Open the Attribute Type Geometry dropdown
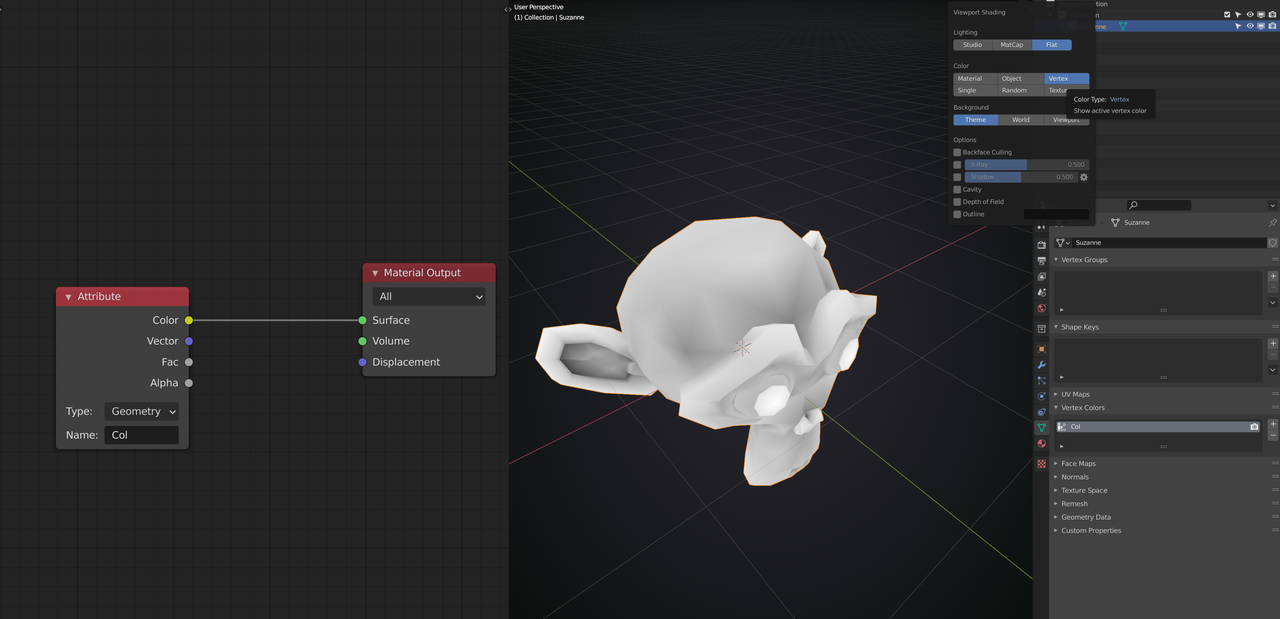 [142, 411]
